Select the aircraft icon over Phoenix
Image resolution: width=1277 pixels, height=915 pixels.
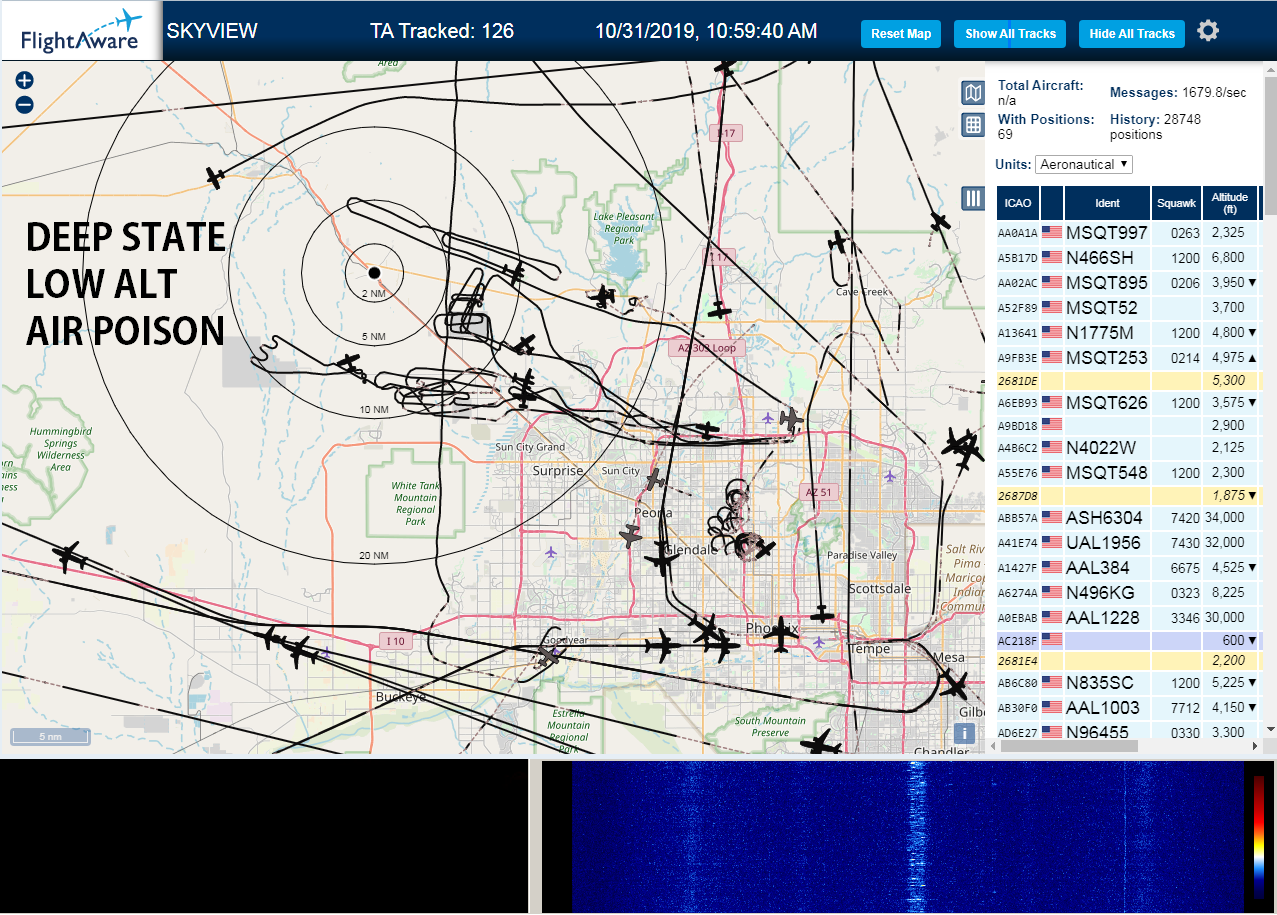(781, 634)
